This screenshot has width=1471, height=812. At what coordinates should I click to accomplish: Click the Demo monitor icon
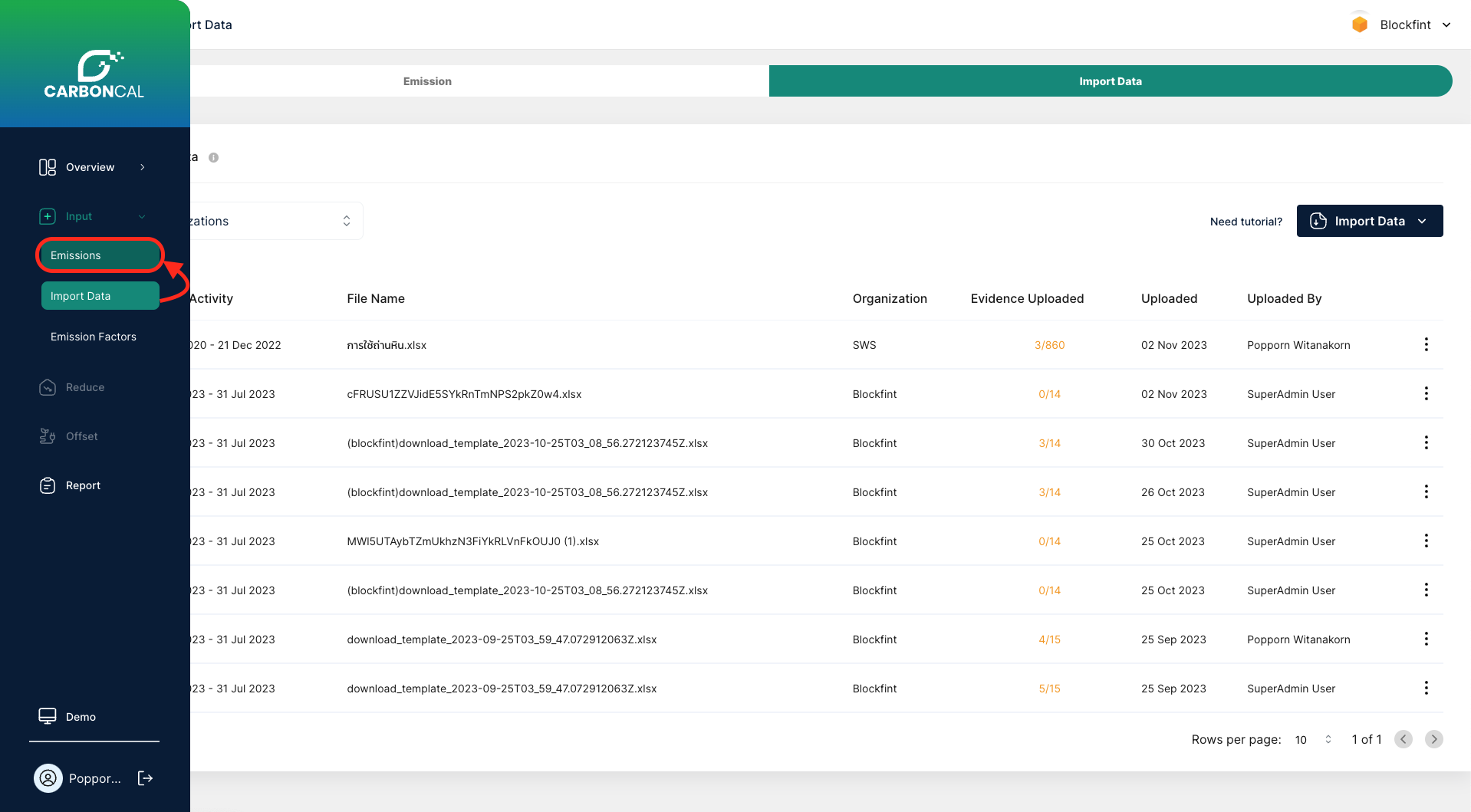point(48,716)
